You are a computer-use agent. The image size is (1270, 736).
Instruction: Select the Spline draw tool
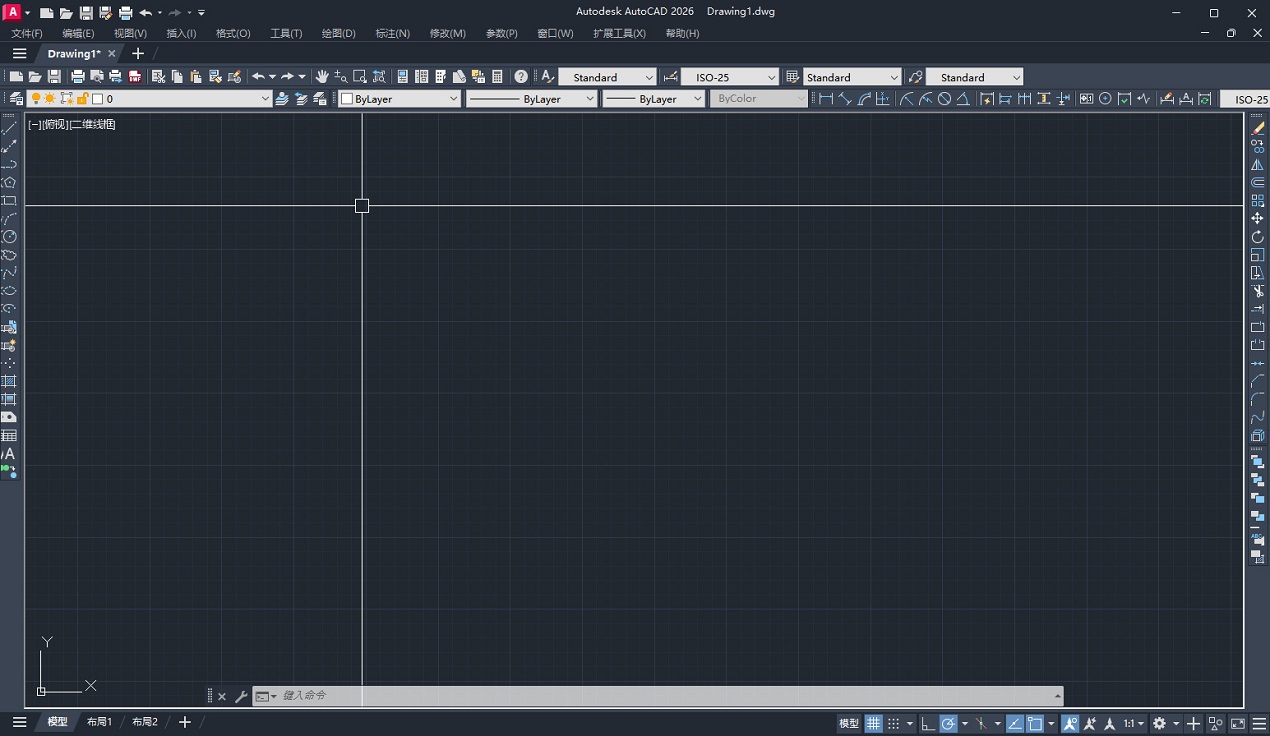[9, 273]
